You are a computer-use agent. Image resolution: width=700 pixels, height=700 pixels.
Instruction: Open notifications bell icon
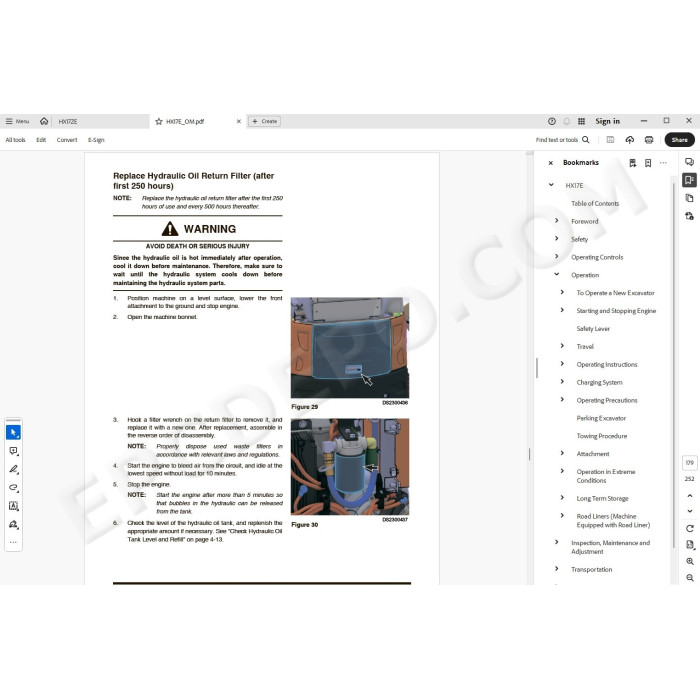[567, 121]
